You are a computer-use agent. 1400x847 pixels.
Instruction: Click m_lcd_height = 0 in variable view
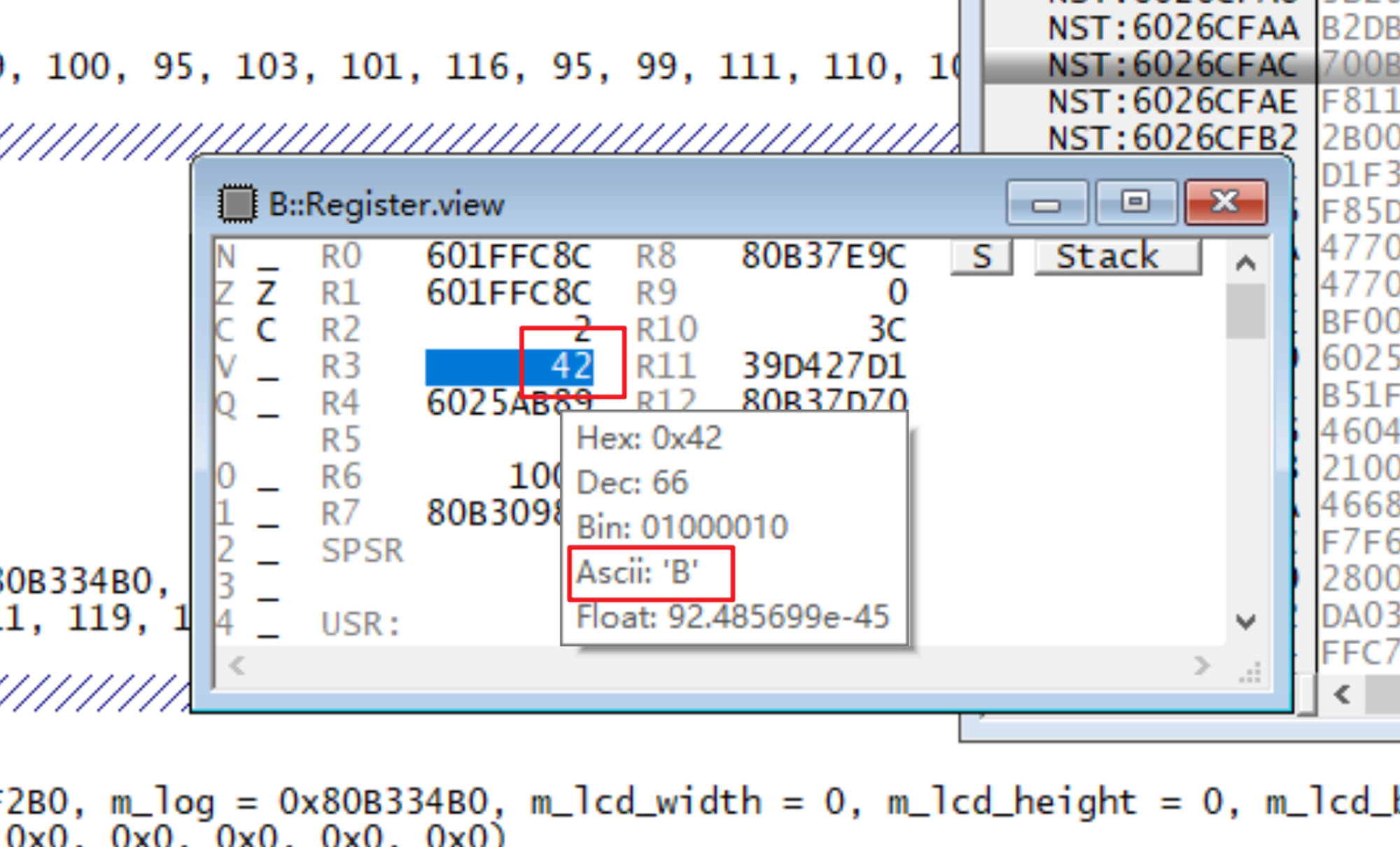coord(1055,803)
